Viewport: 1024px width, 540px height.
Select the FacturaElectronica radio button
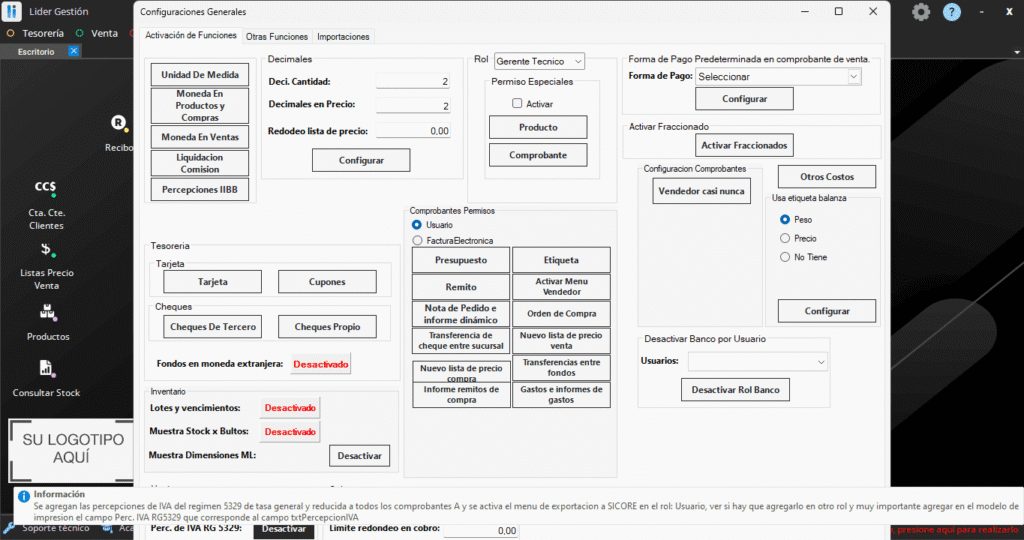(418, 240)
